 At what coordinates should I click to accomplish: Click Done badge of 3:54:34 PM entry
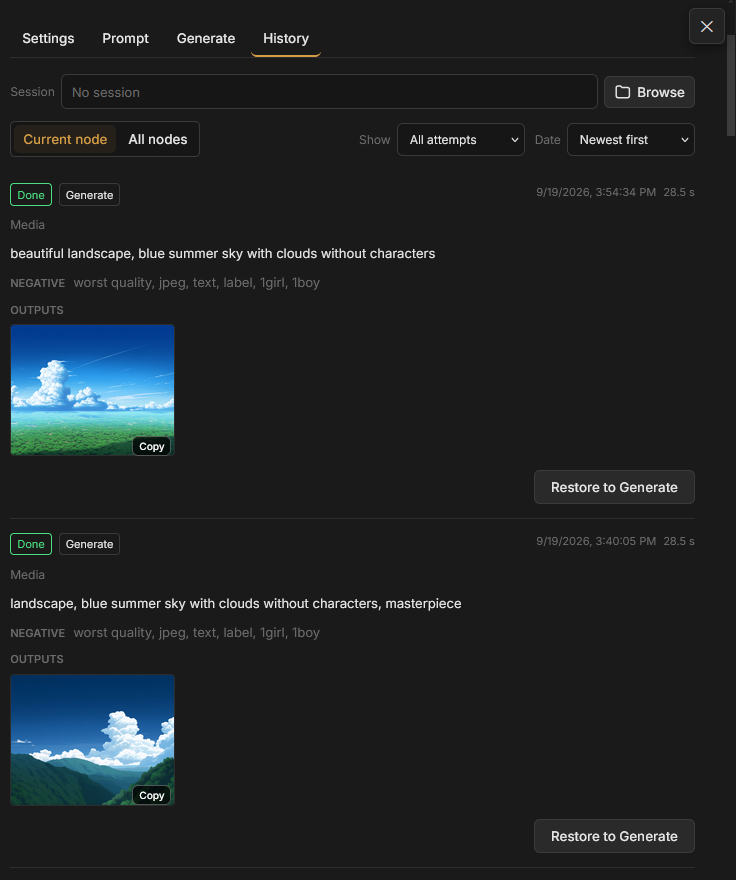click(31, 195)
